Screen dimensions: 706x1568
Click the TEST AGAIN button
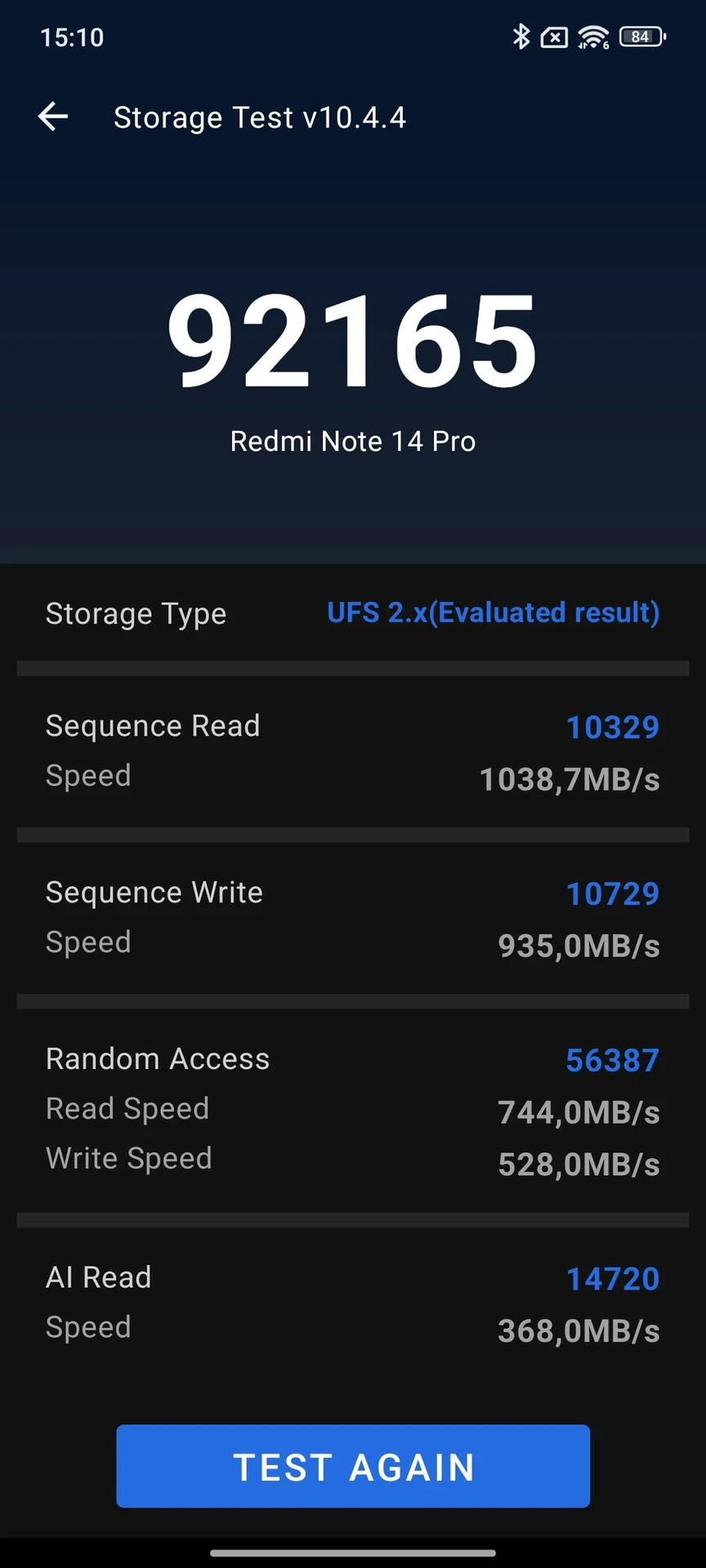[x=353, y=1466]
